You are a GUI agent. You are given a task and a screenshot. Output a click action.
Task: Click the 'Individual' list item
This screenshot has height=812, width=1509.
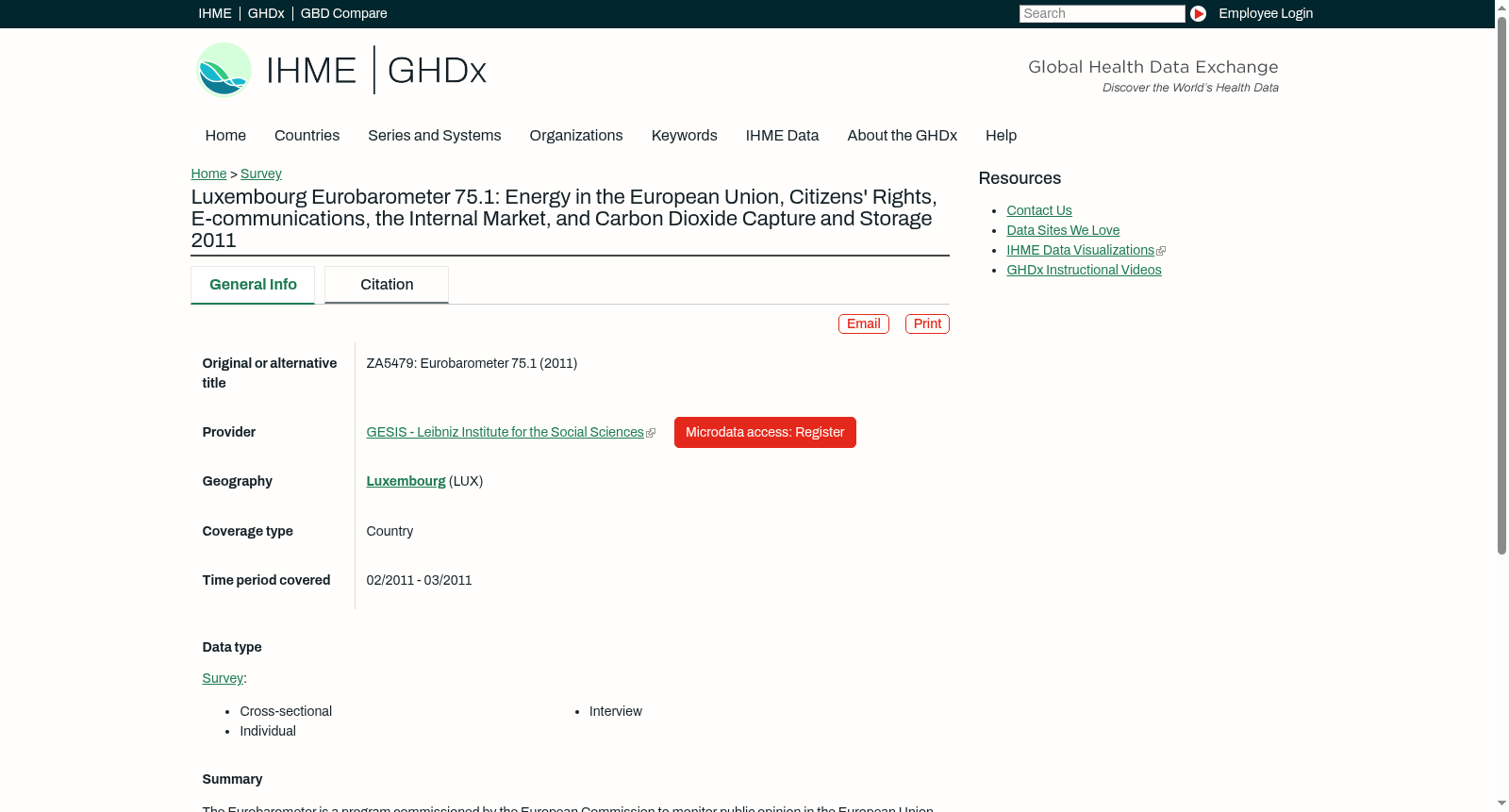(x=268, y=731)
